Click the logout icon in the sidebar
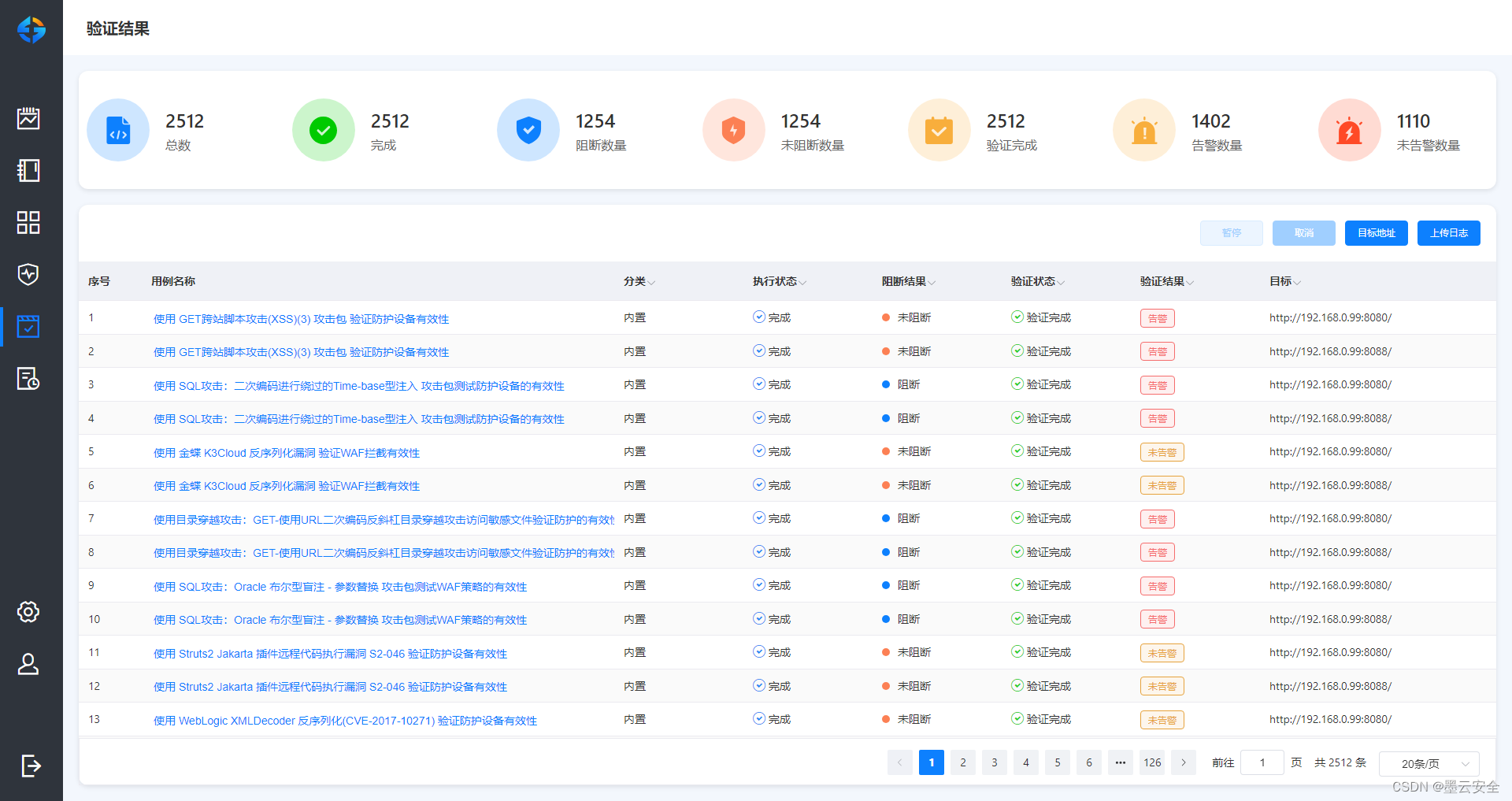1512x801 pixels. 30,766
